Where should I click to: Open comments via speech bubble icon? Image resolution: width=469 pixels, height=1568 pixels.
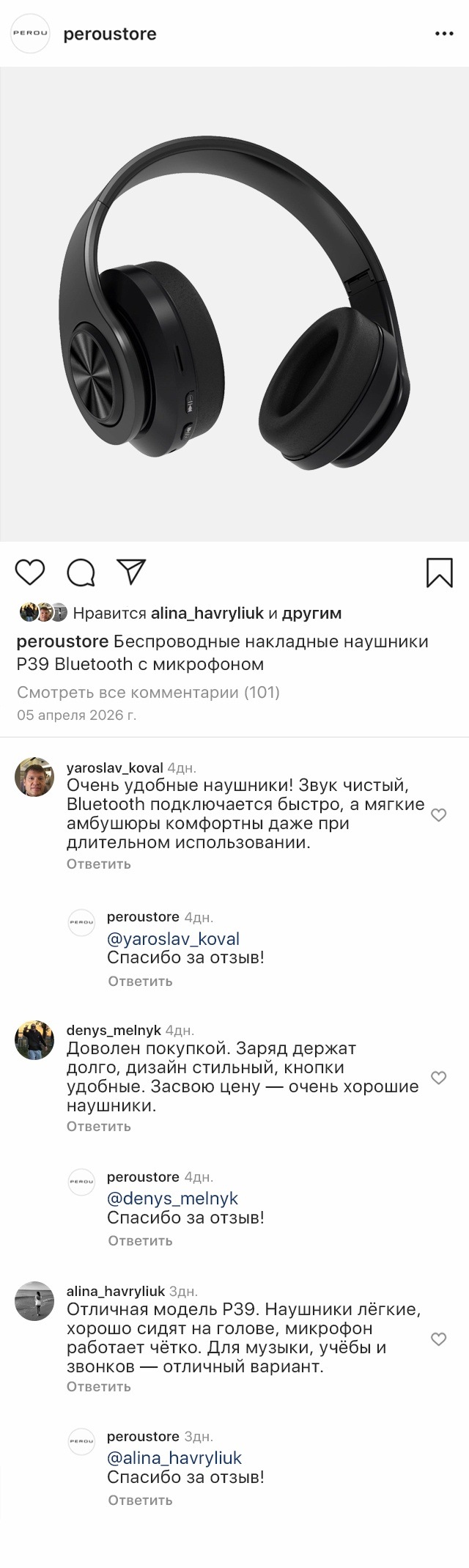(81, 573)
